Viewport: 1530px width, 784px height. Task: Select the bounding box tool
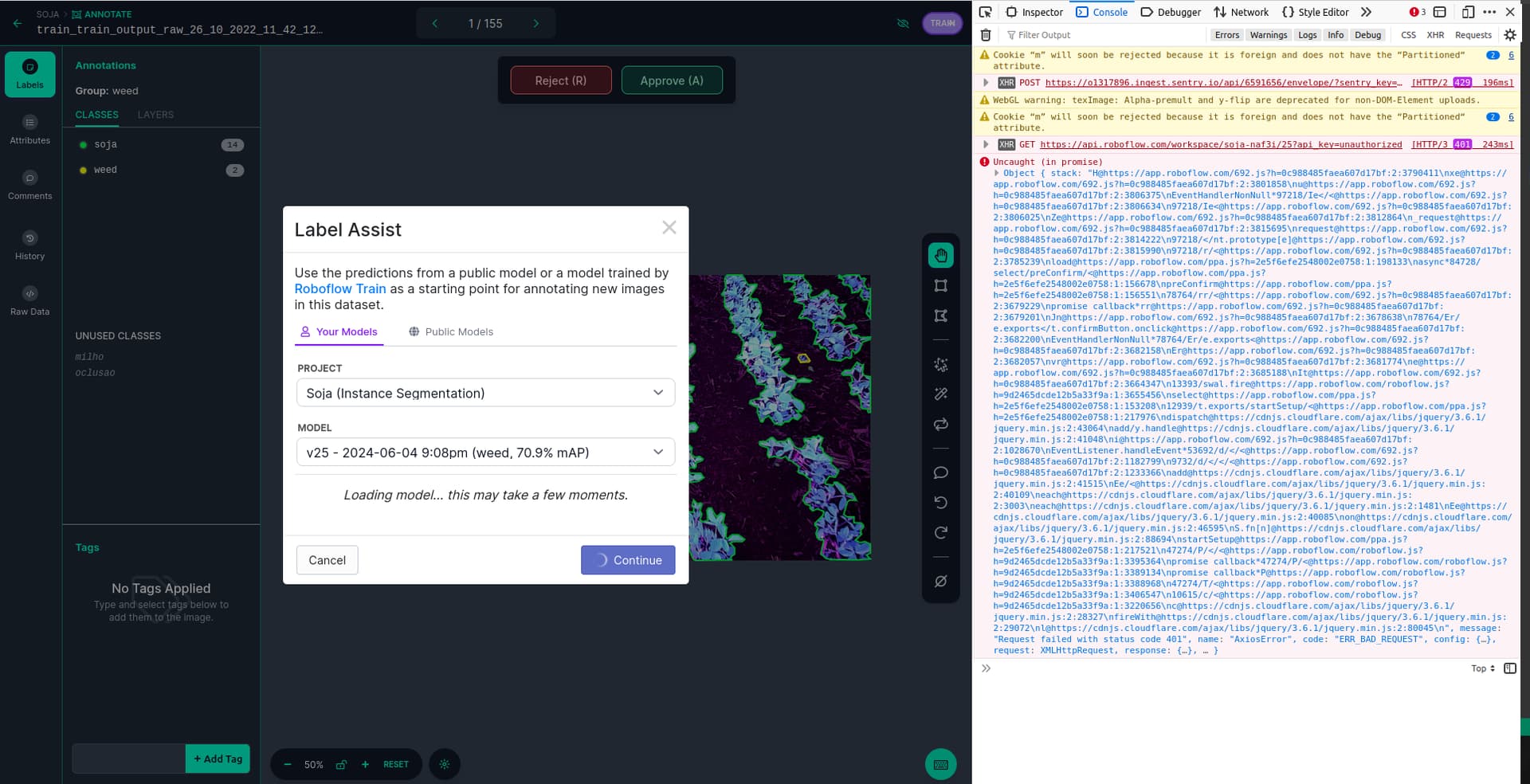941,286
